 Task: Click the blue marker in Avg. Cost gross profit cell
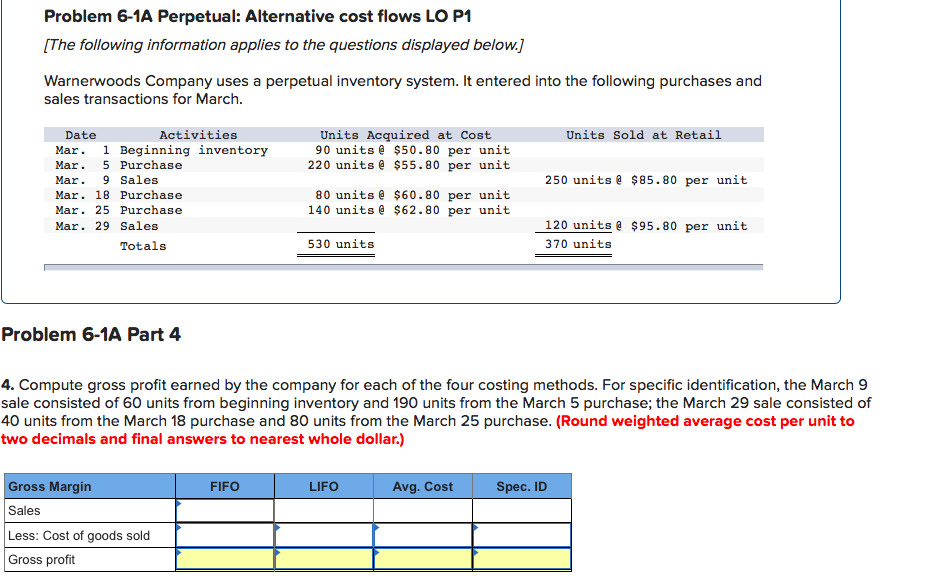pos(378,552)
